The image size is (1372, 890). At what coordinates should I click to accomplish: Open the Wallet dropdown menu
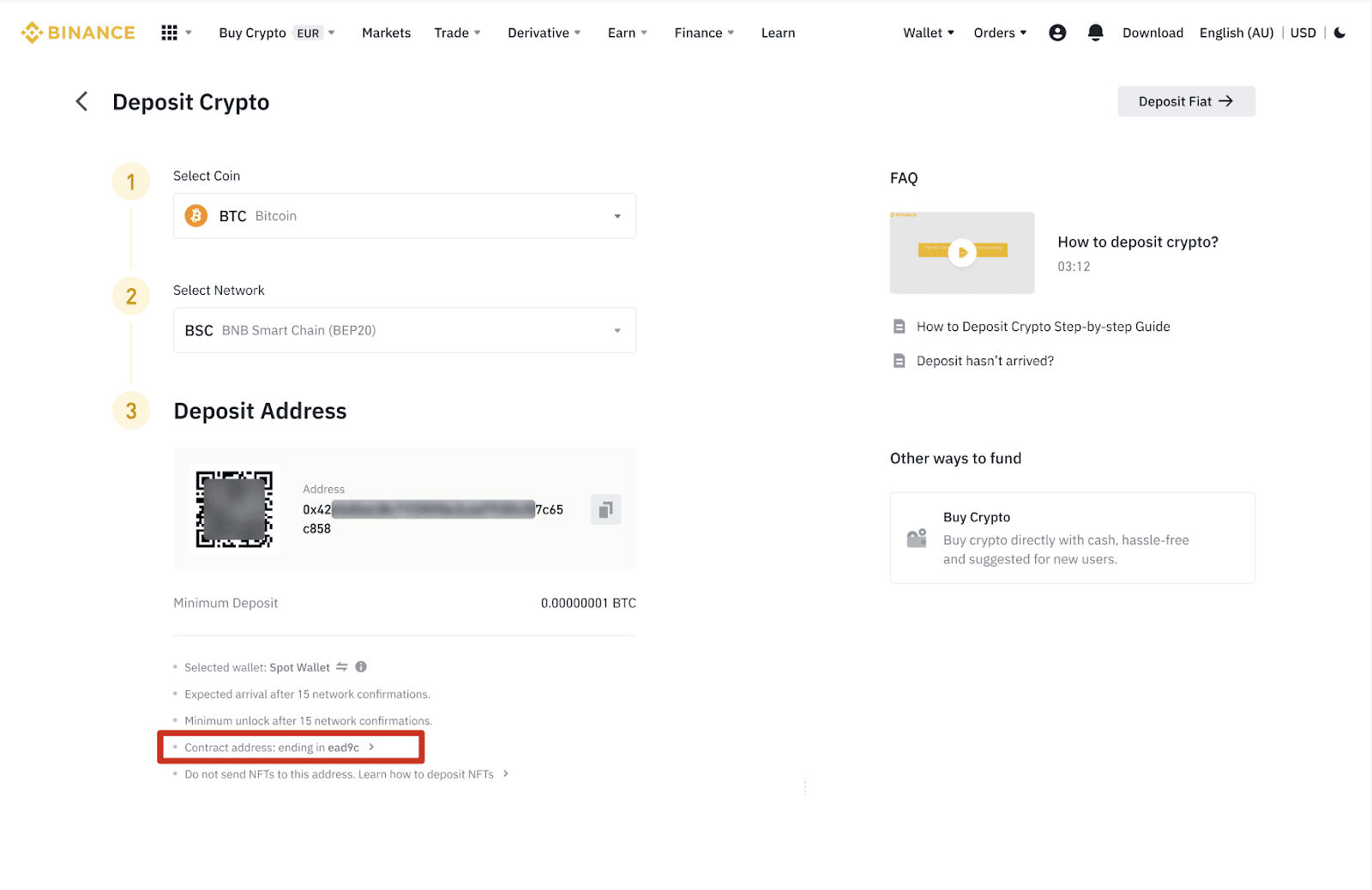pos(928,33)
